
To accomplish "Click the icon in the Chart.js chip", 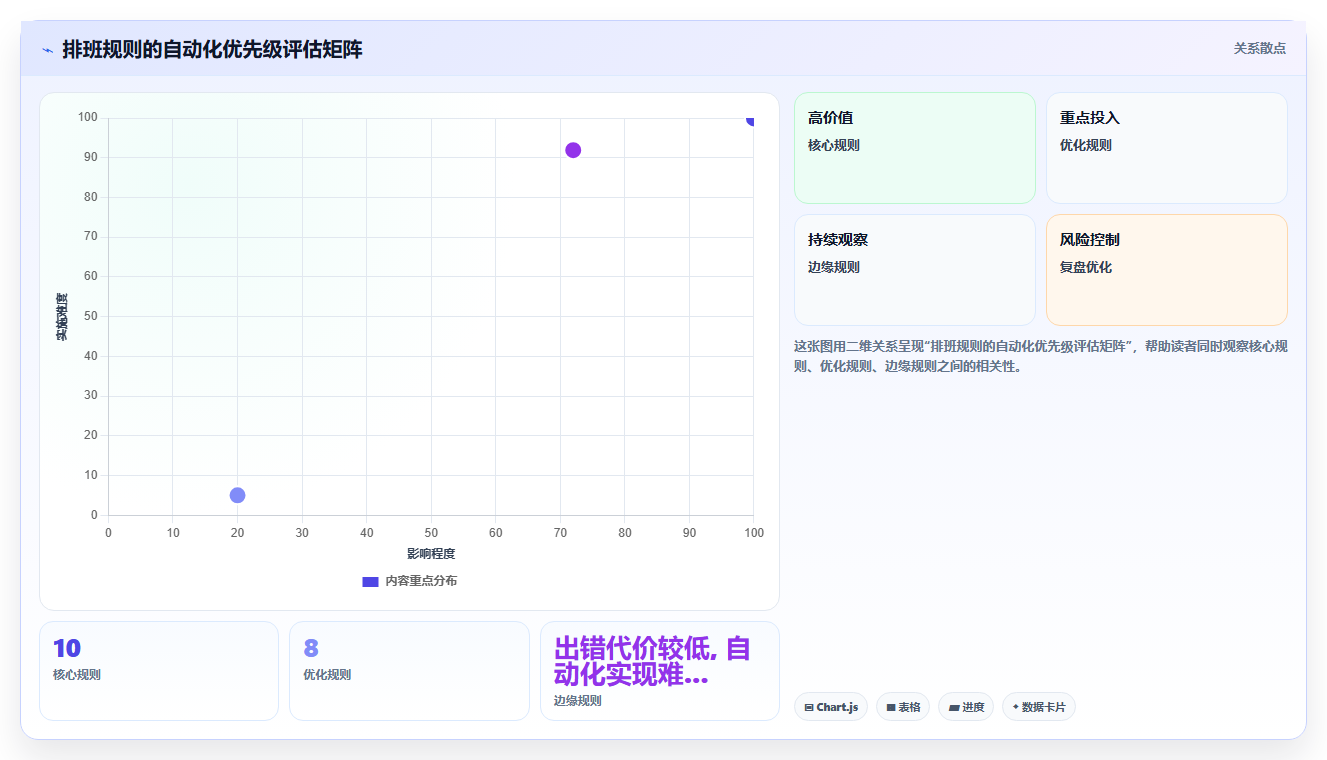I will tap(808, 708).
